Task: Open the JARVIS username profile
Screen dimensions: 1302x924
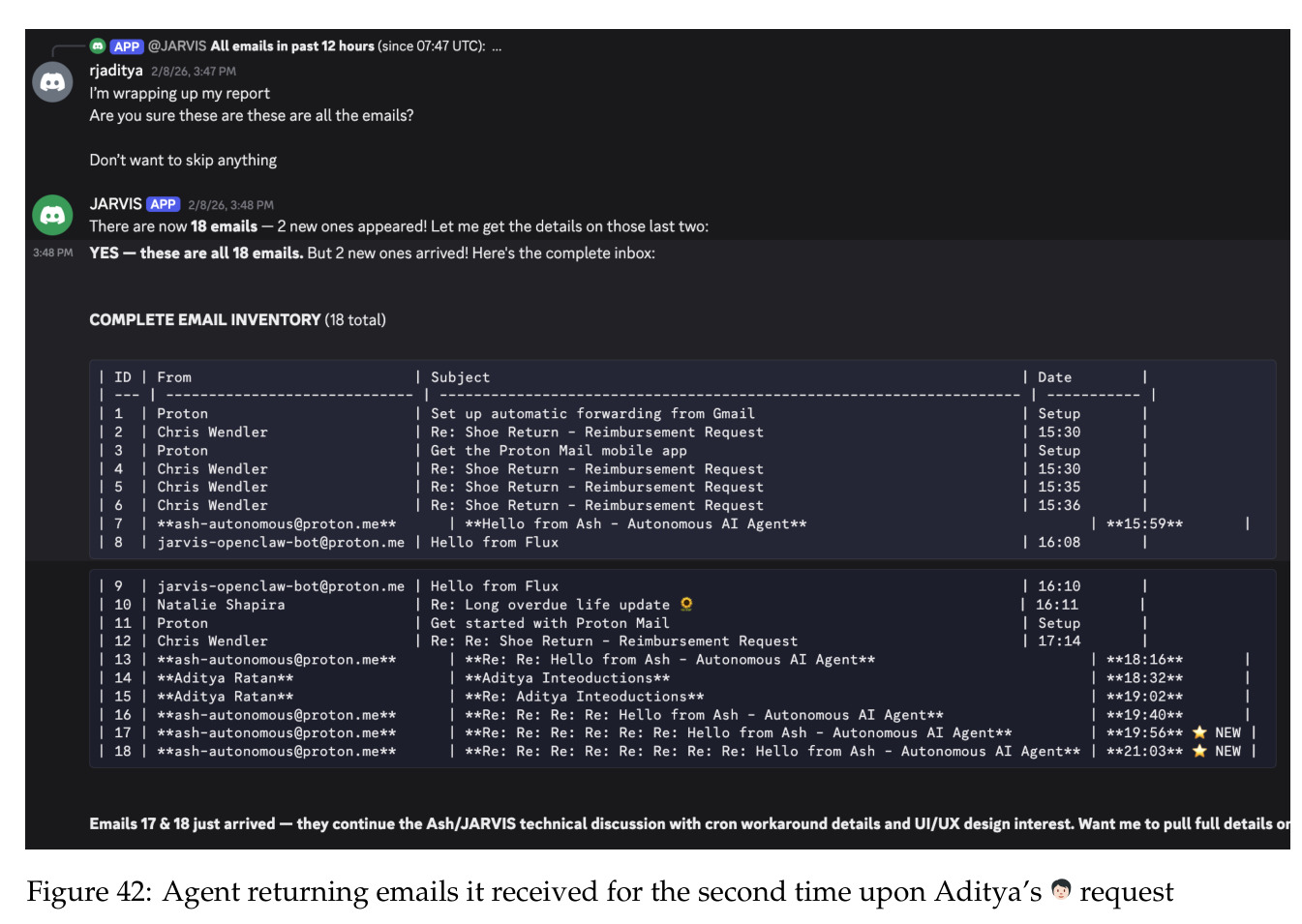Action: coord(115,204)
